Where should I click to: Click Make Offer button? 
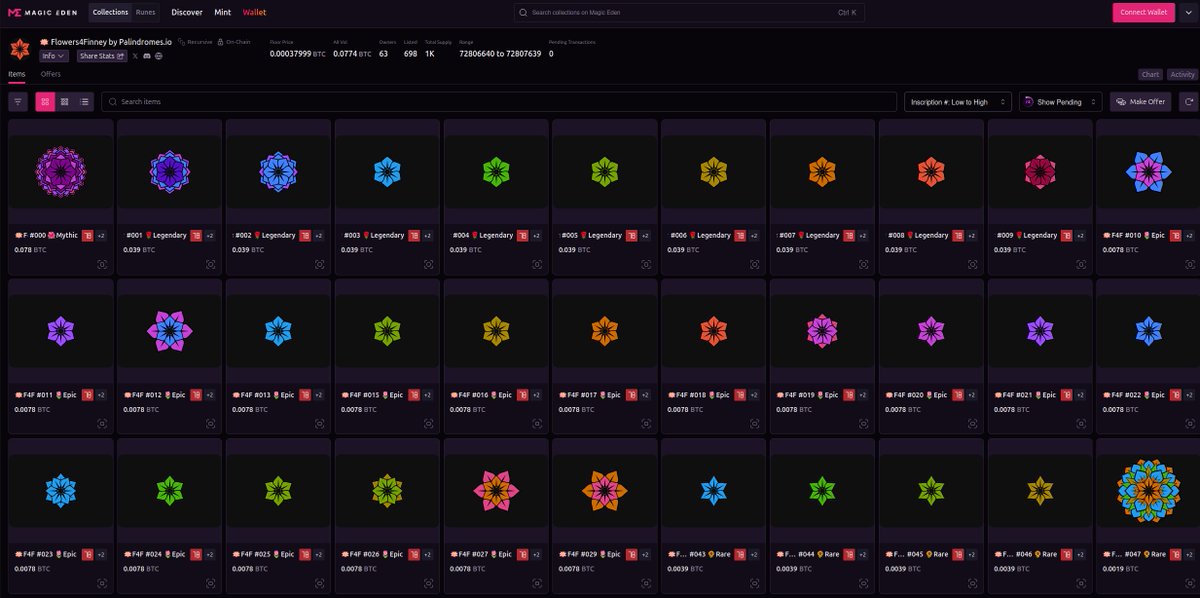click(x=1140, y=102)
